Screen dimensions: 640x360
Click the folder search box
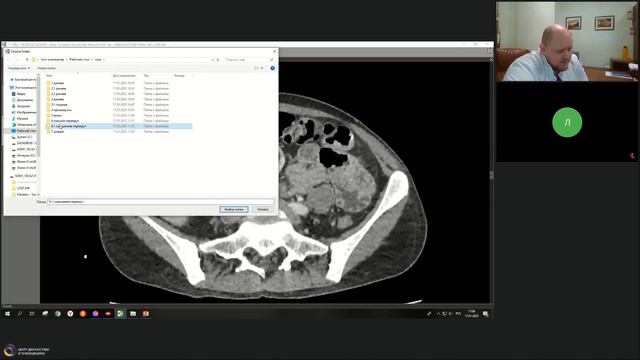click(x=249, y=60)
